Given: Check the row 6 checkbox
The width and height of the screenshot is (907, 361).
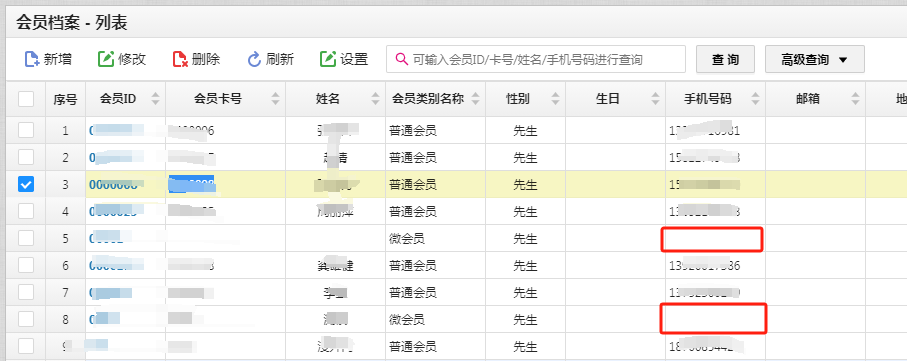Looking at the screenshot, I should click(26, 265).
